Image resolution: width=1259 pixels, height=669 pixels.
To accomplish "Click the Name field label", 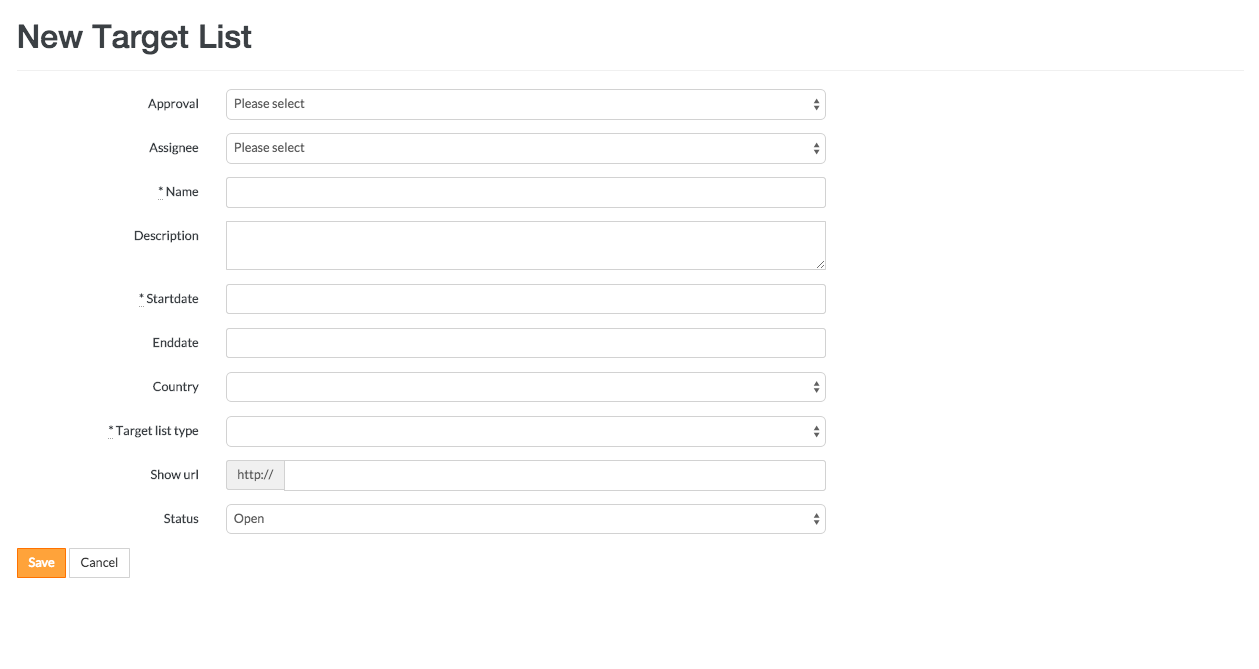I will click(182, 192).
